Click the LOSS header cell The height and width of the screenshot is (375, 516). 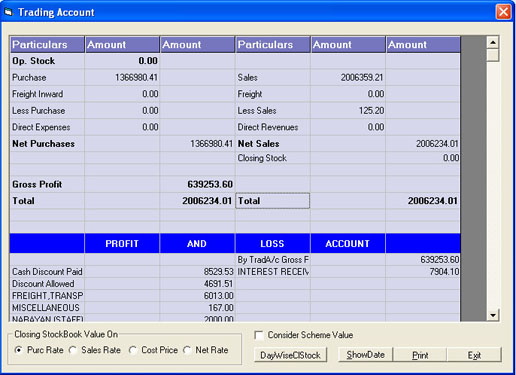272,243
